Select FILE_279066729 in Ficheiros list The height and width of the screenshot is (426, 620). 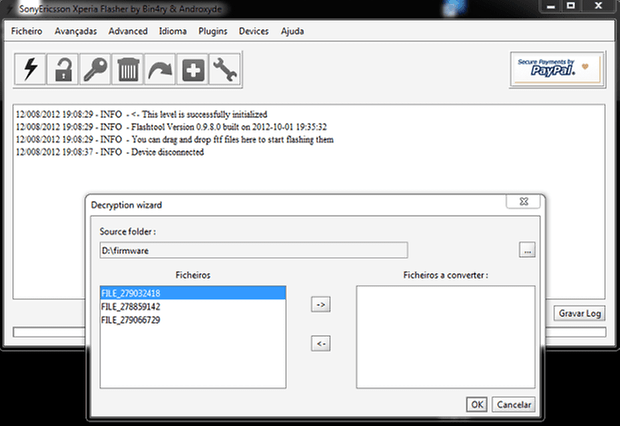tap(193, 320)
